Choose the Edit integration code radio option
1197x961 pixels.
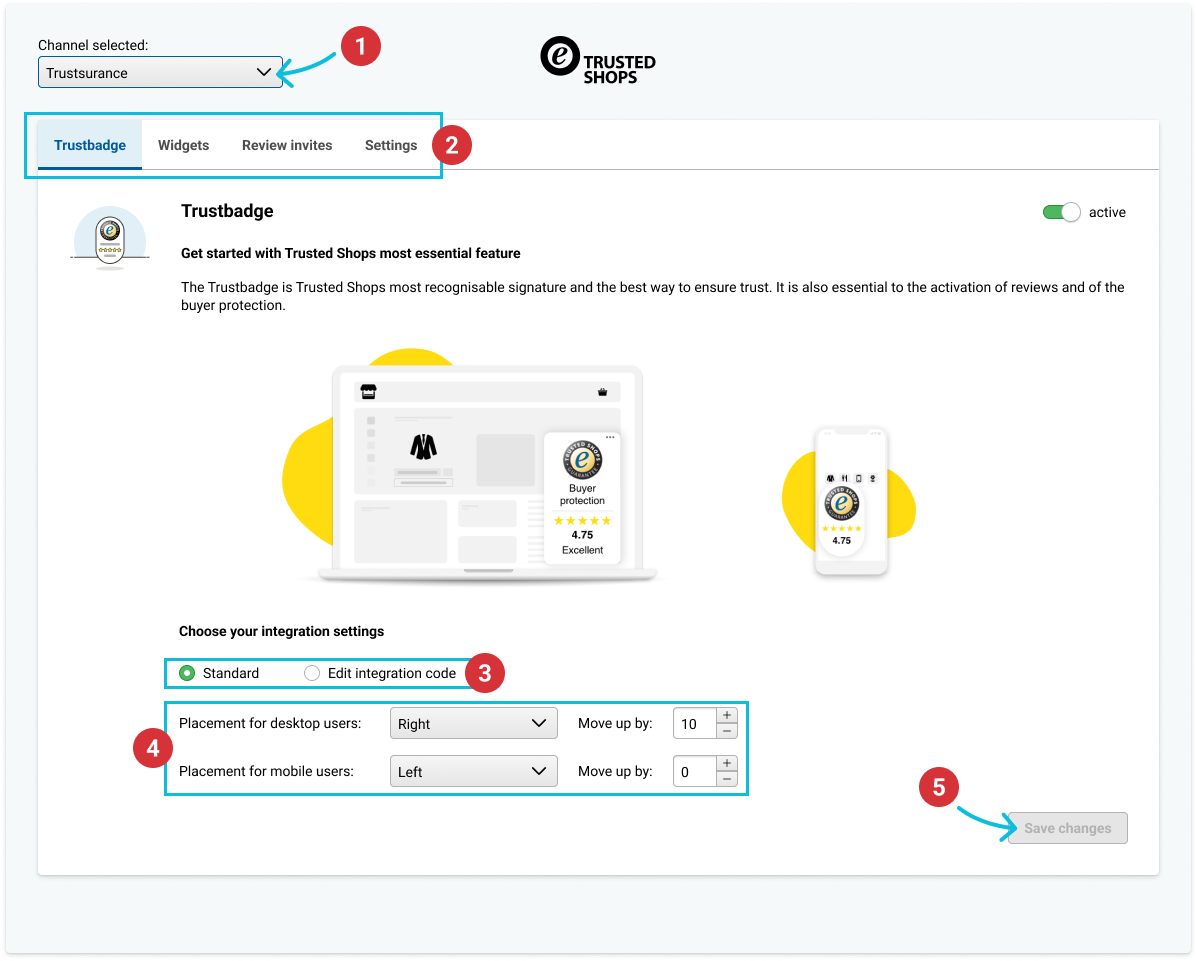pos(312,674)
